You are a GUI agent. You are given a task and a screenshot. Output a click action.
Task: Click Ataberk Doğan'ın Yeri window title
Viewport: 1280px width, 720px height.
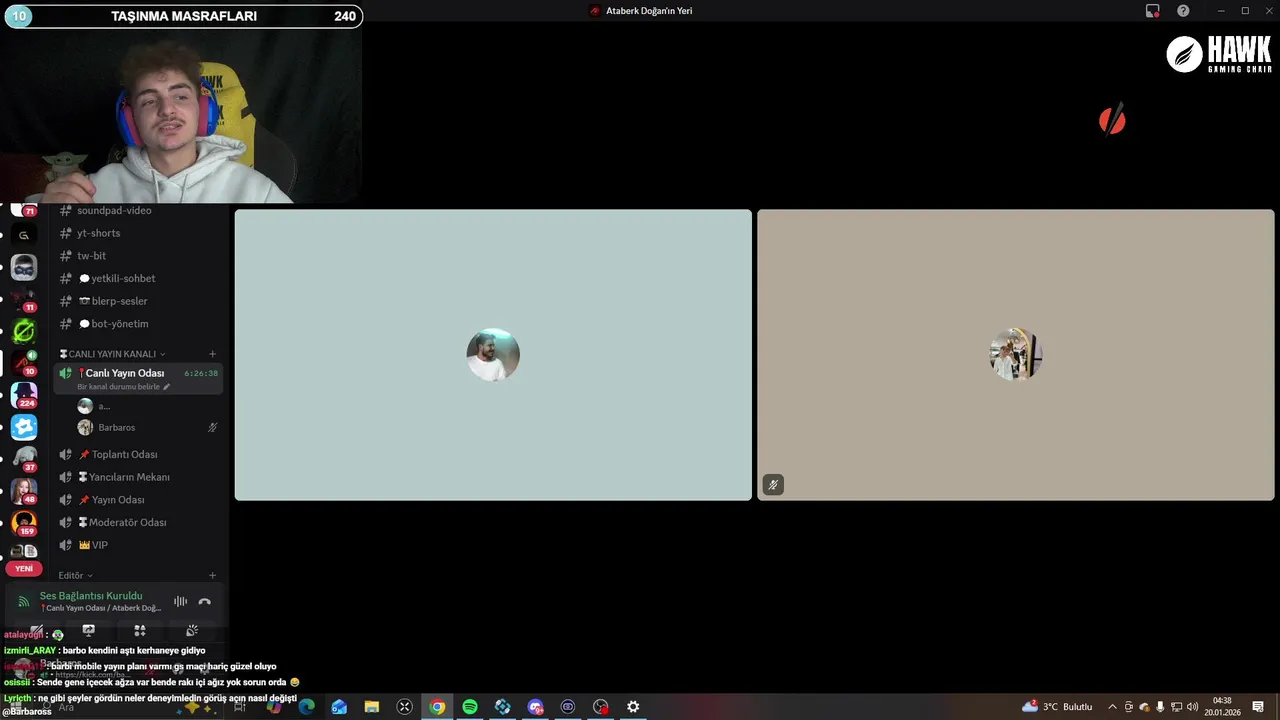pyautogui.click(x=649, y=11)
